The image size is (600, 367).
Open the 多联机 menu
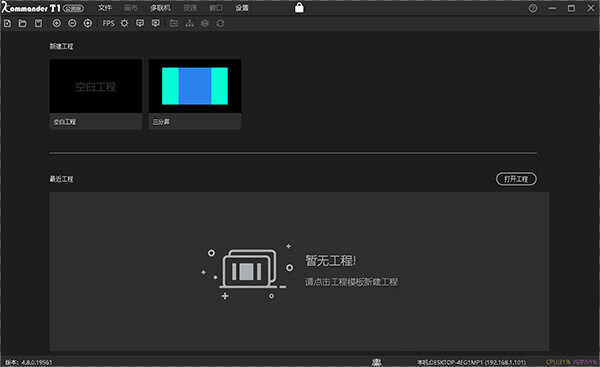160,8
